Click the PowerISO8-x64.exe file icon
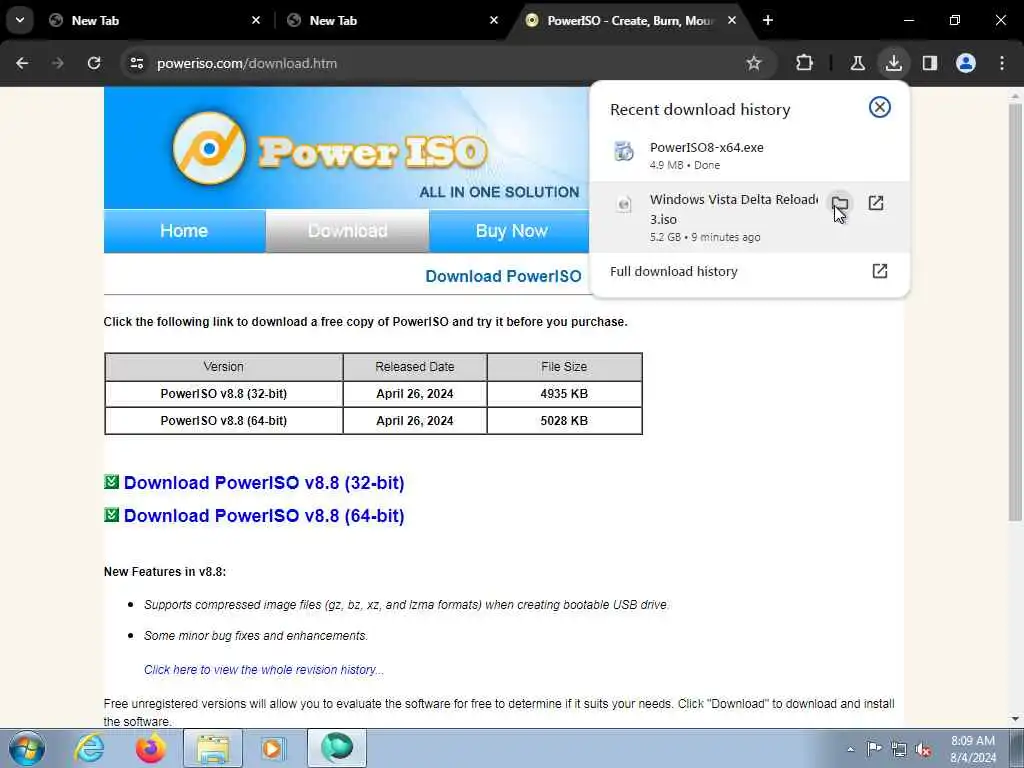This screenshot has width=1024, height=768. (624, 152)
